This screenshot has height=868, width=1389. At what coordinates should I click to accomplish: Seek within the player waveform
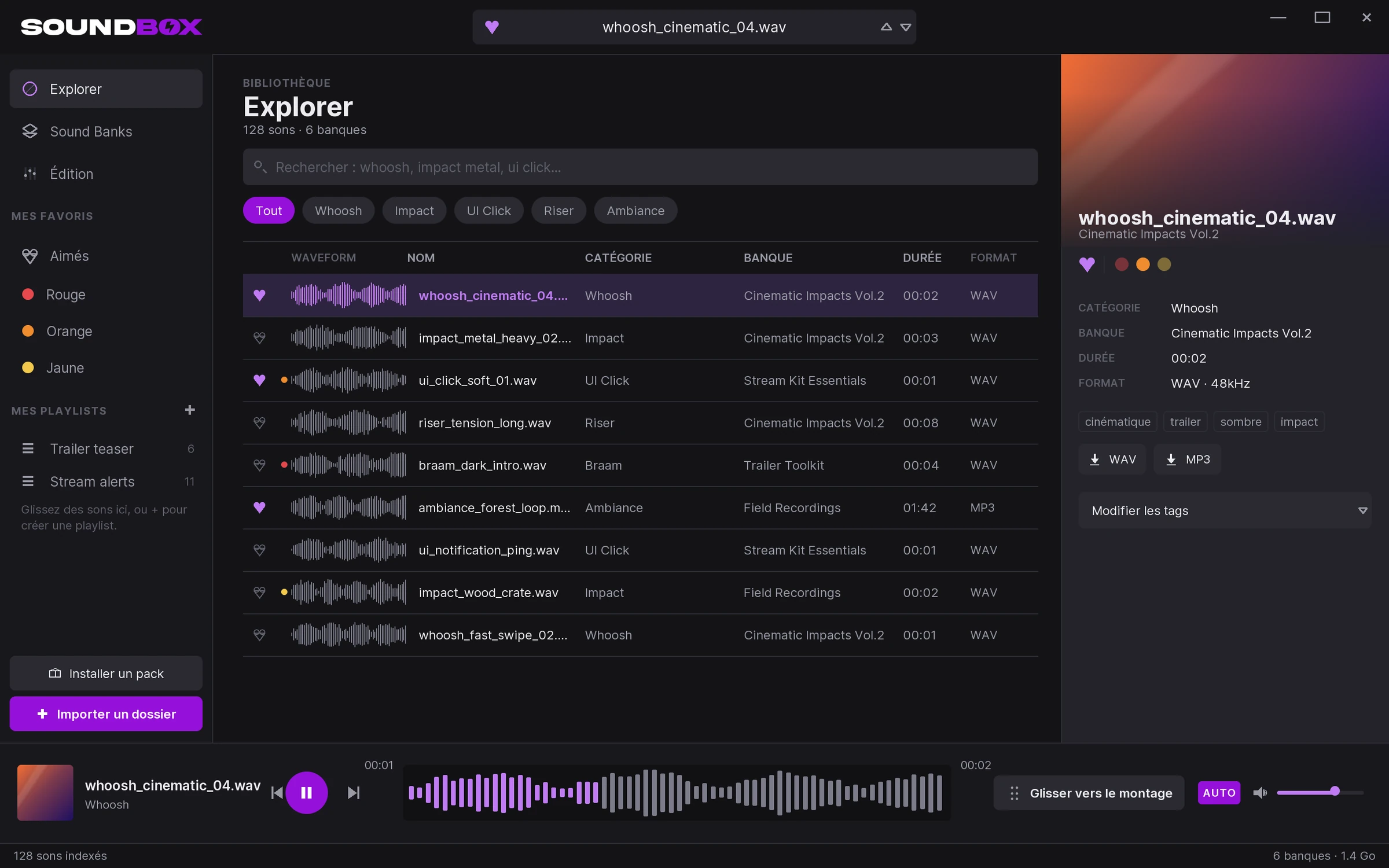click(x=676, y=793)
